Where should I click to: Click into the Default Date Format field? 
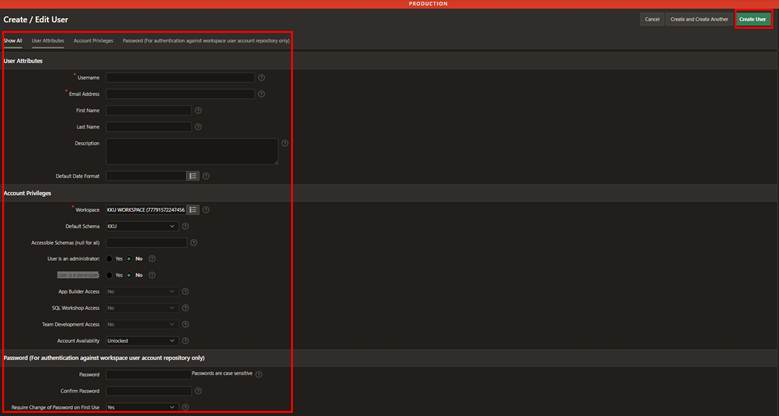[x=146, y=176]
